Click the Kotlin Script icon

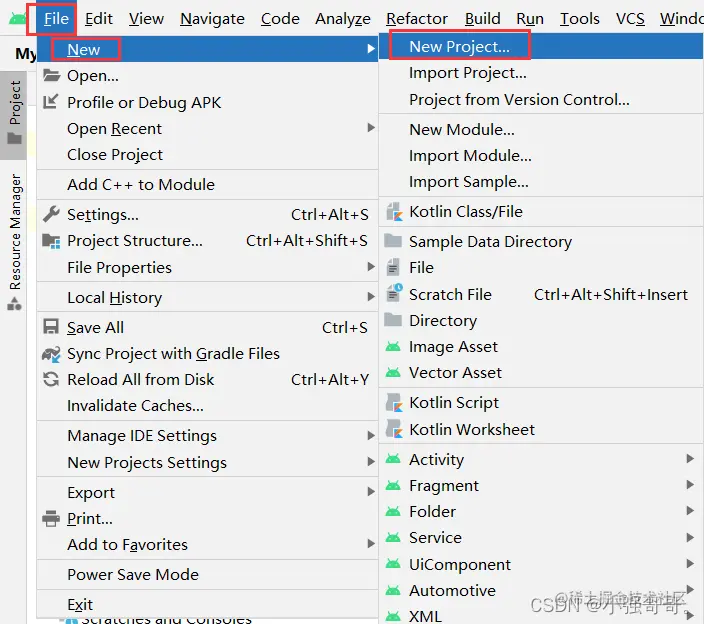point(394,402)
